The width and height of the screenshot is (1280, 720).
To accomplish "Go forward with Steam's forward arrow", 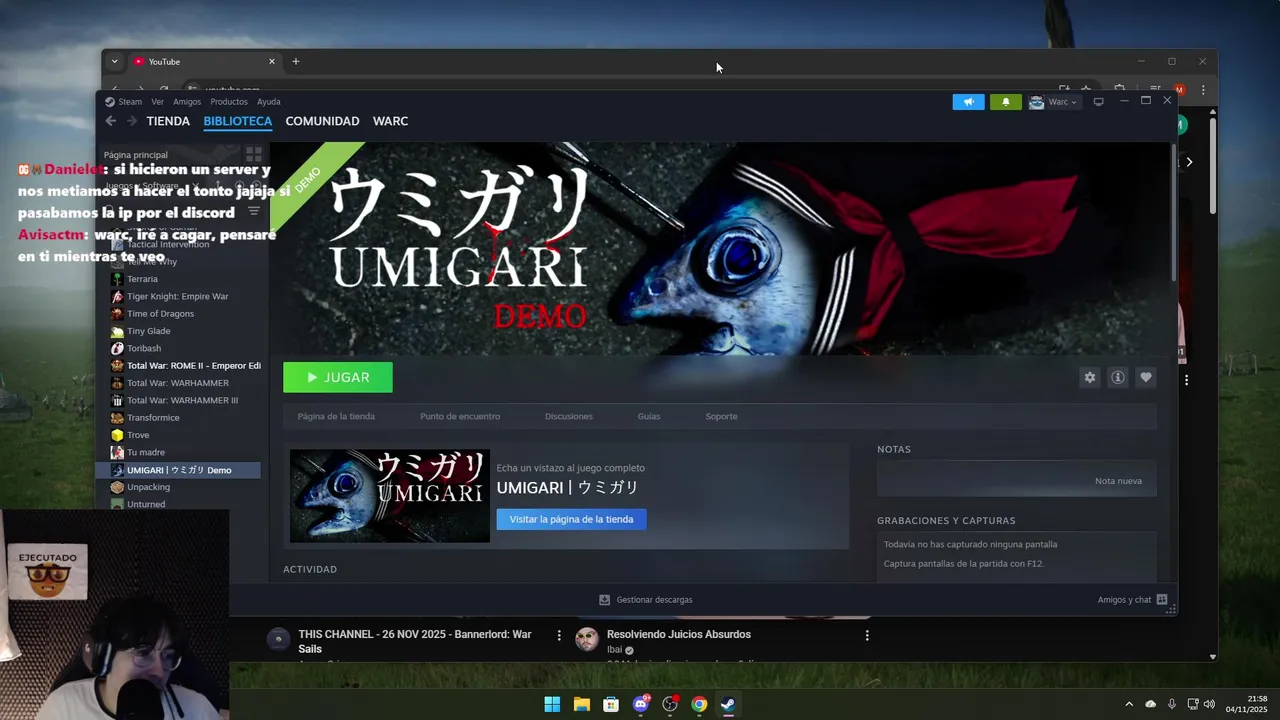I will pyautogui.click(x=131, y=121).
